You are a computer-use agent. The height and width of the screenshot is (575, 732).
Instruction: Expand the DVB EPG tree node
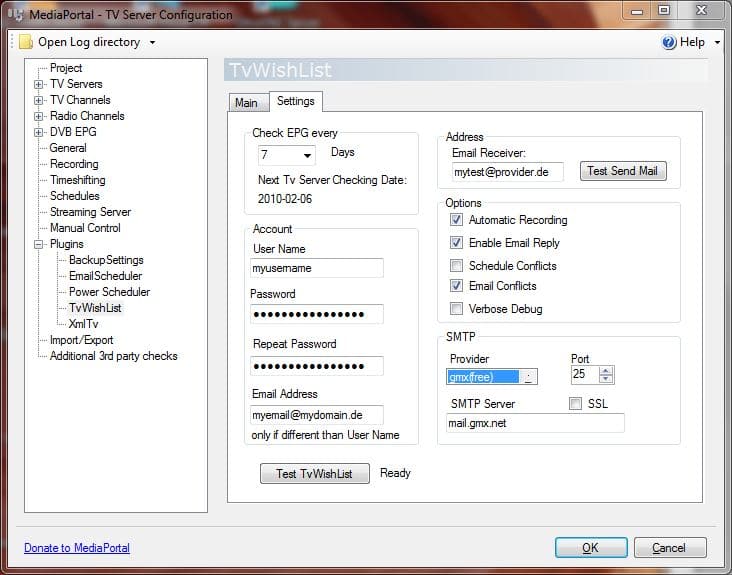[x=39, y=132]
